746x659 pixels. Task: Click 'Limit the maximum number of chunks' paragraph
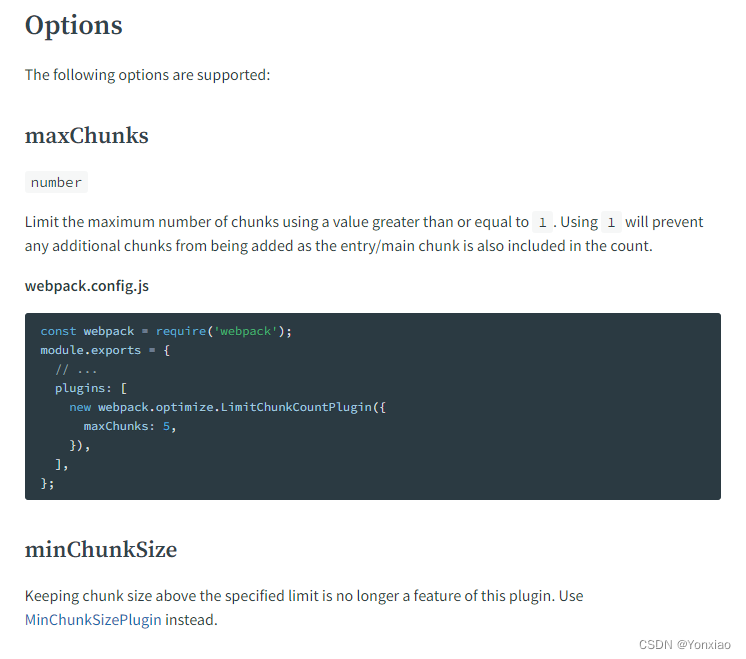click(364, 234)
